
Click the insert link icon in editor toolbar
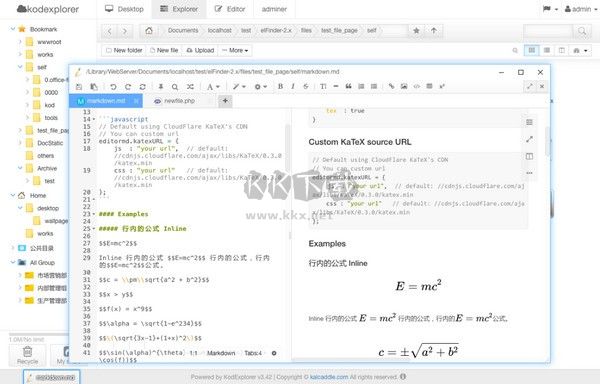pyautogui.click(x=391, y=86)
